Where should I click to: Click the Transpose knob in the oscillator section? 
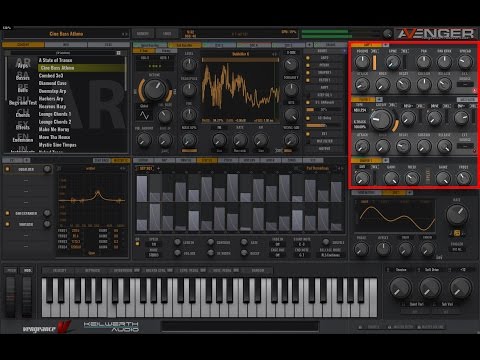point(189,89)
